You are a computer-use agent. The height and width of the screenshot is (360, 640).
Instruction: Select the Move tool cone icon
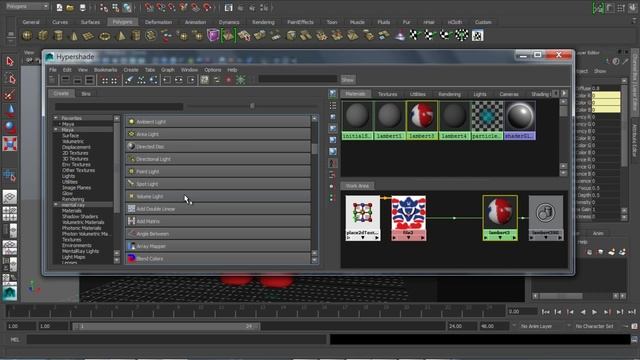10,110
